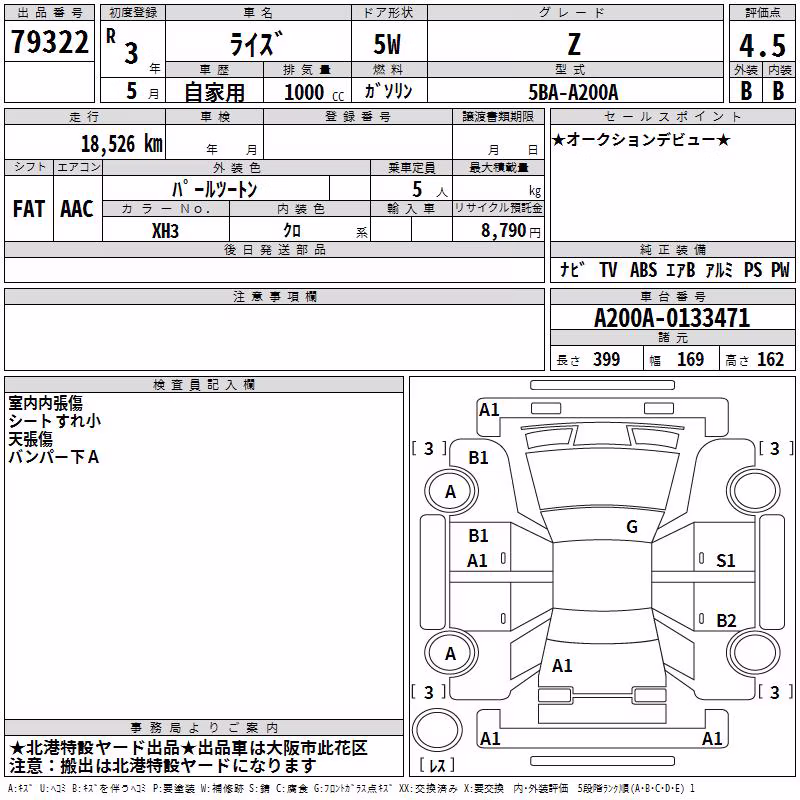
Task: Click inspector note シートすれ小
Action: (55, 421)
